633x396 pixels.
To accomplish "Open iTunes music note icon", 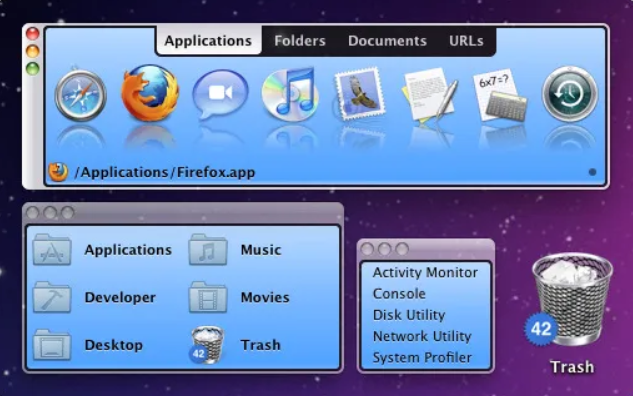I will click(290, 94).
